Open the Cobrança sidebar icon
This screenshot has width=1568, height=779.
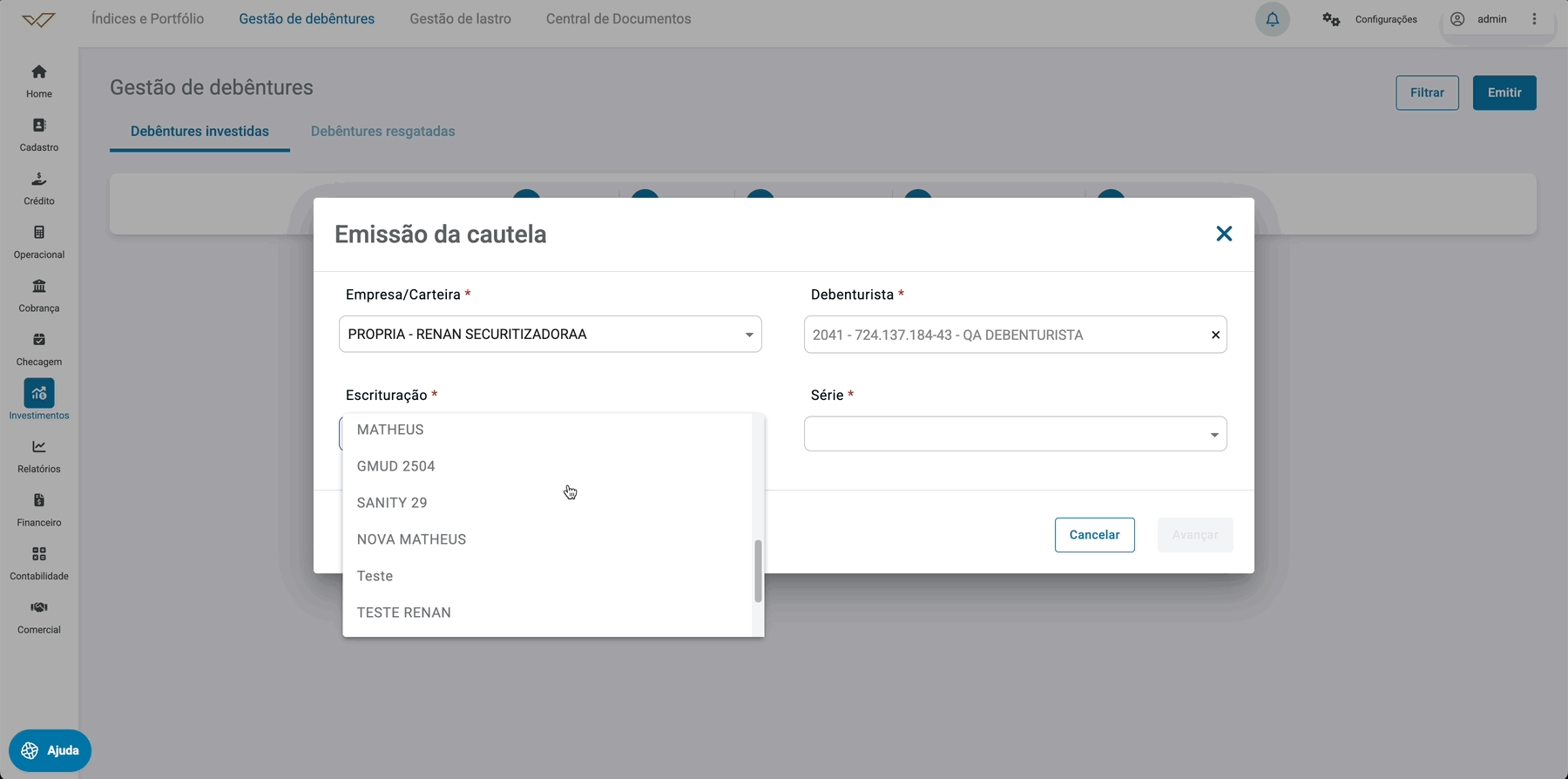(x=39, y=287)
